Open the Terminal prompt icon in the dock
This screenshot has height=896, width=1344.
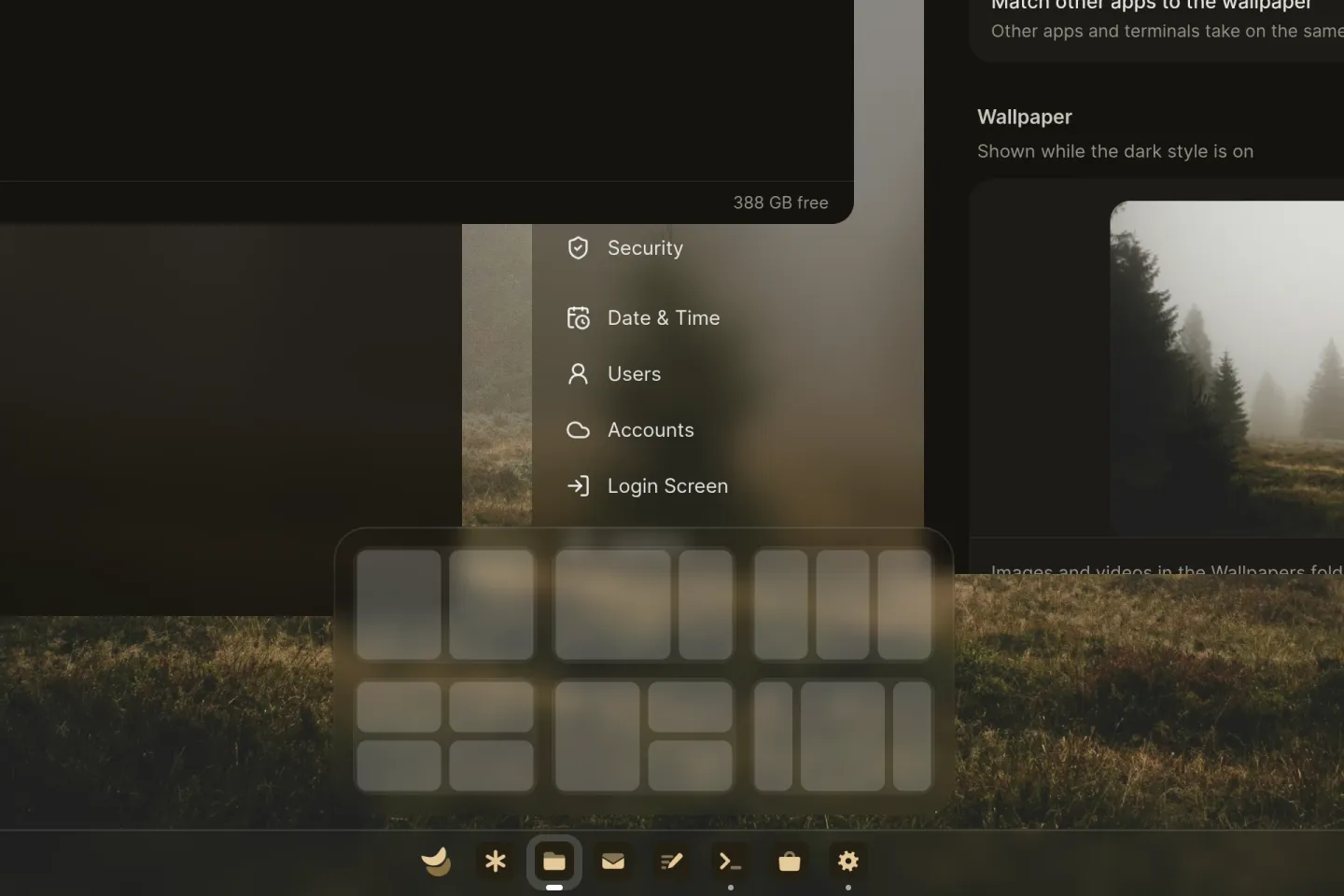click(x=730, y=861)
